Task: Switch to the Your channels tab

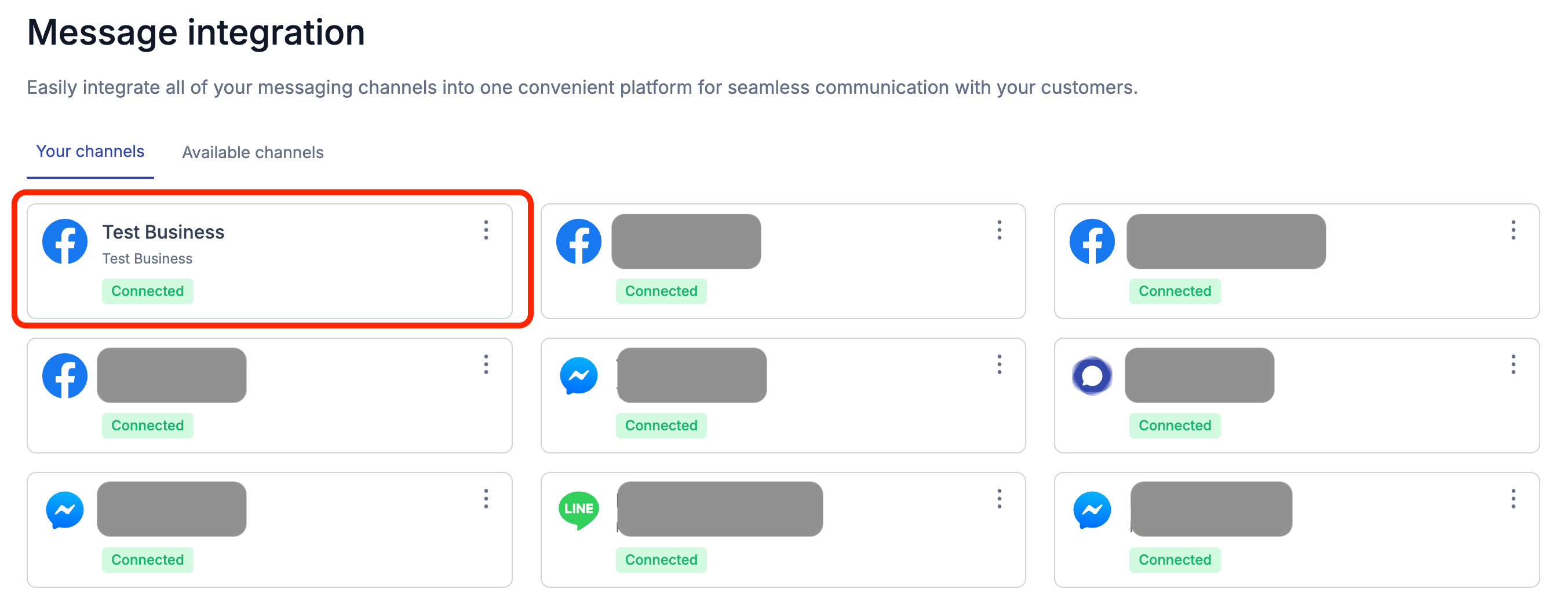Action: (90, 152)
